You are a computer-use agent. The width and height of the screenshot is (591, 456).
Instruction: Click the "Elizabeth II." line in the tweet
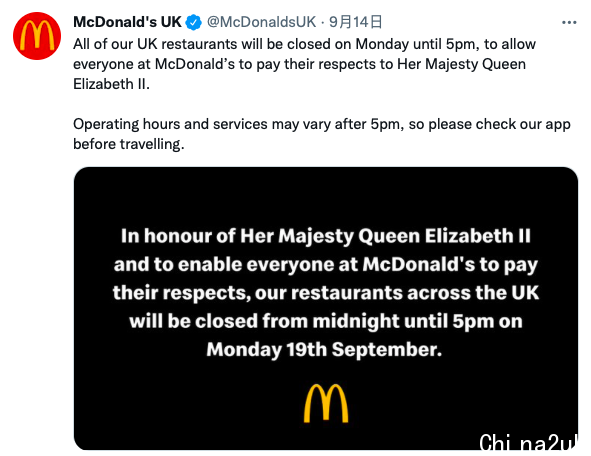point(111,84)
